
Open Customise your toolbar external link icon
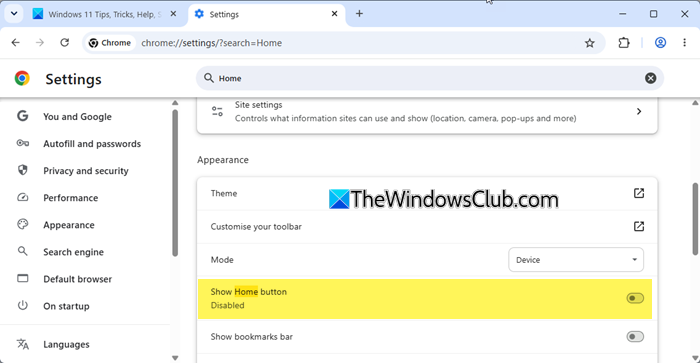[x=639, y=226]
